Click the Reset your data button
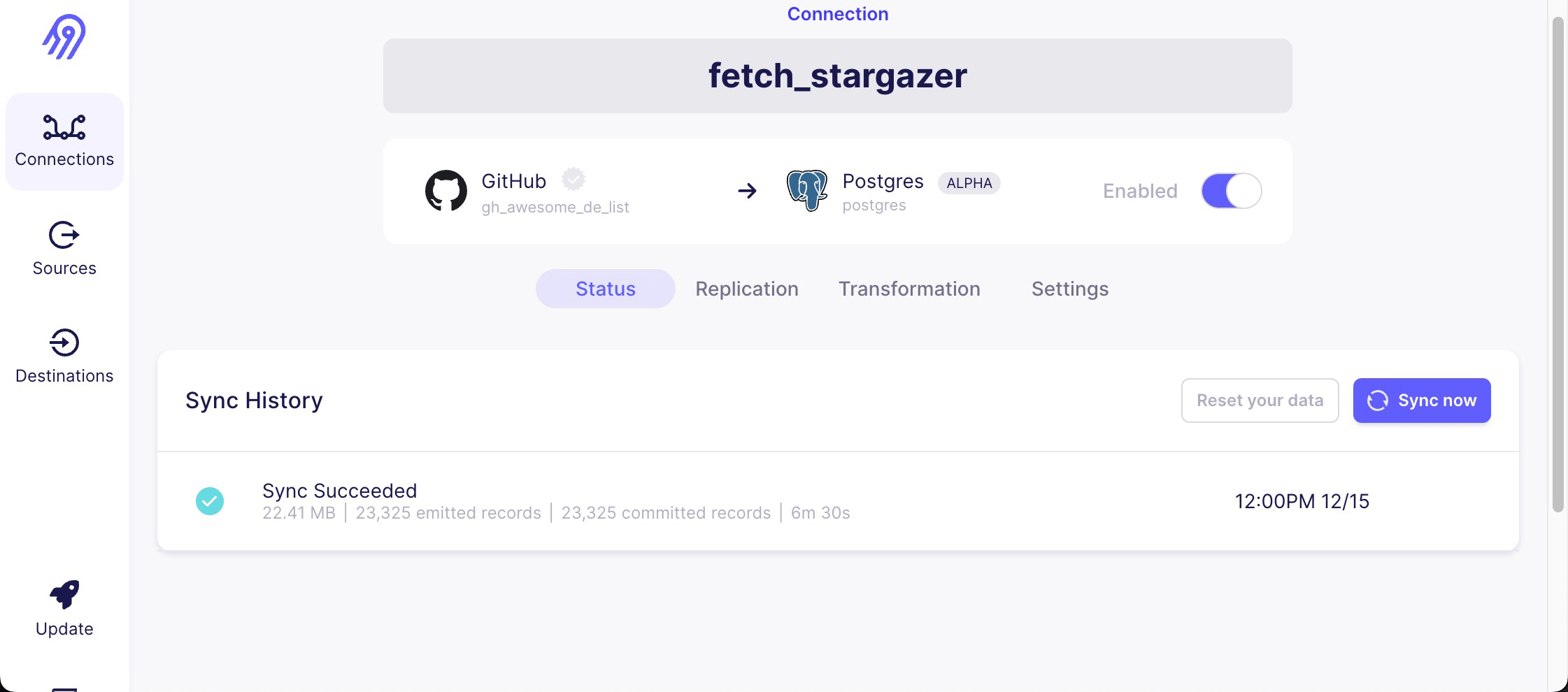Screen dimensions: 1568x692 pos(1260,401)
